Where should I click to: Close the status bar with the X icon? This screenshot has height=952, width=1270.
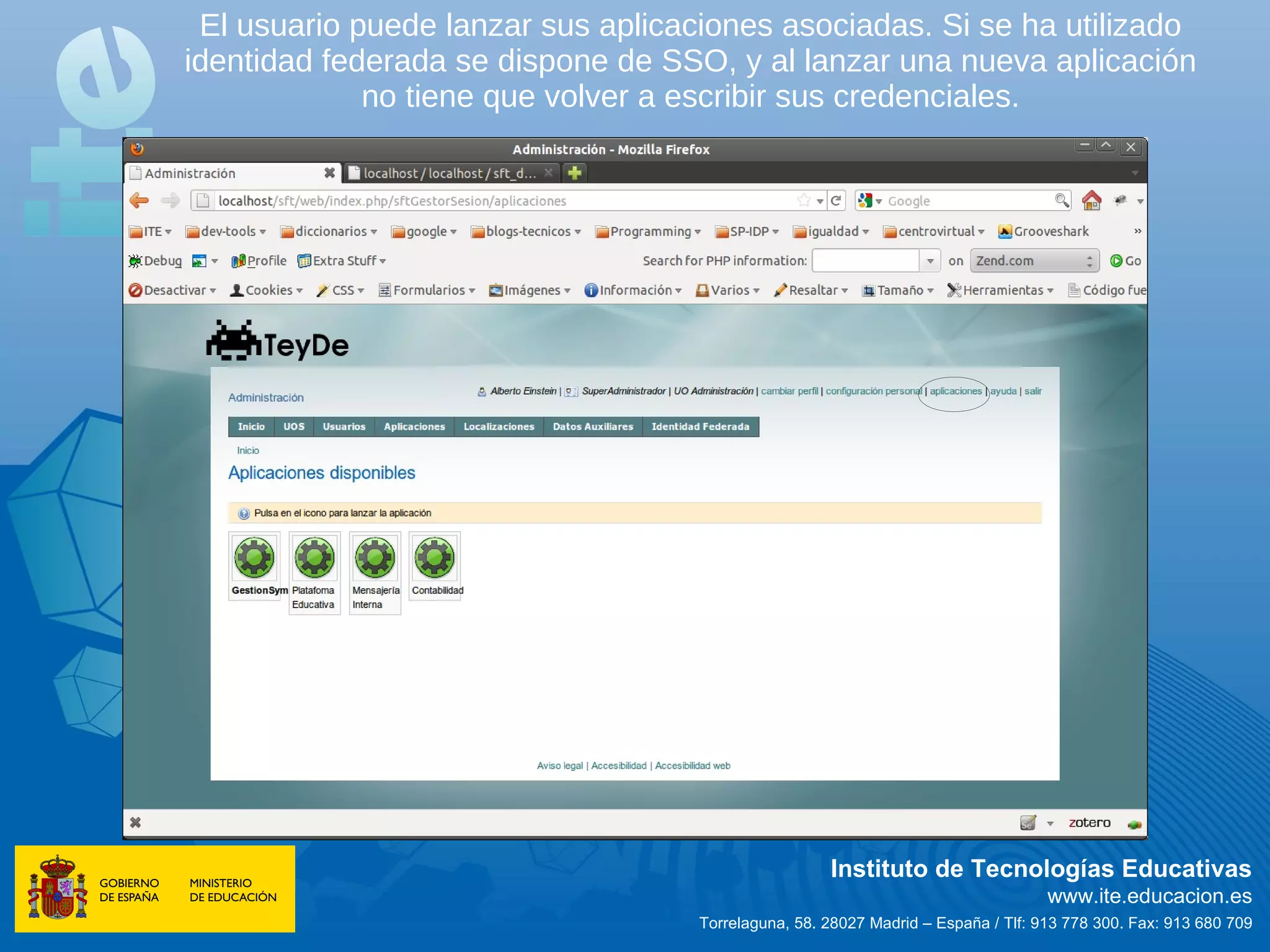coord(135,822)
